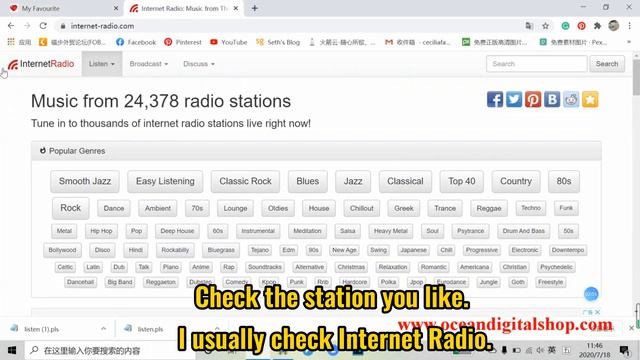Select the Heavy Metal genre
640x360 pixels.
[x=391, y=231]
